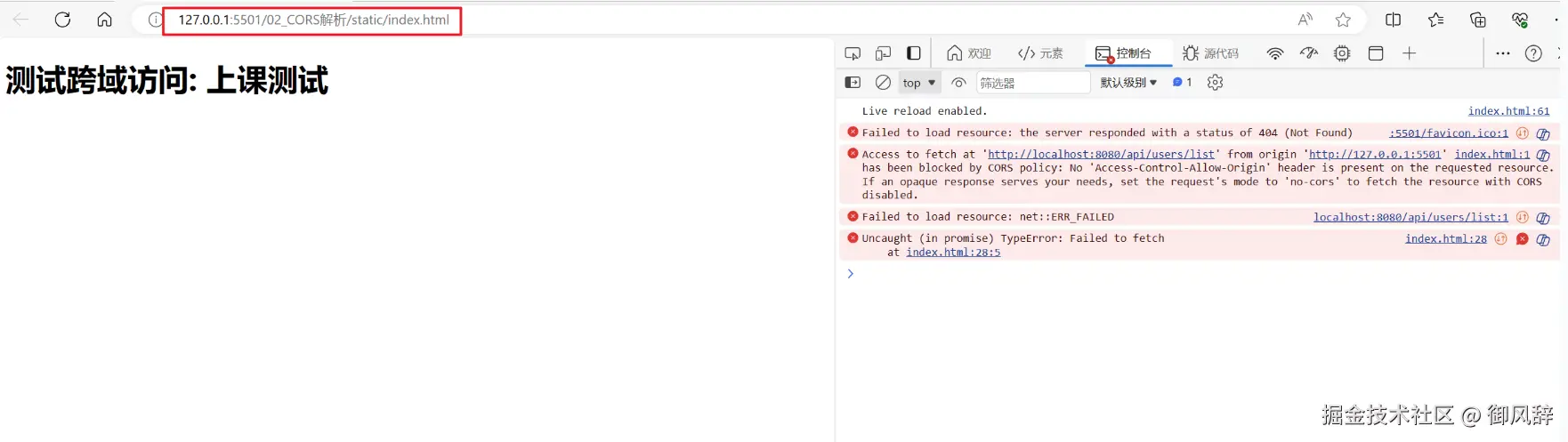This screenshot has width=1568, height=442.
Task: Click the page heading 测试跨域访问: 上课测试
Action: (166, 81)
